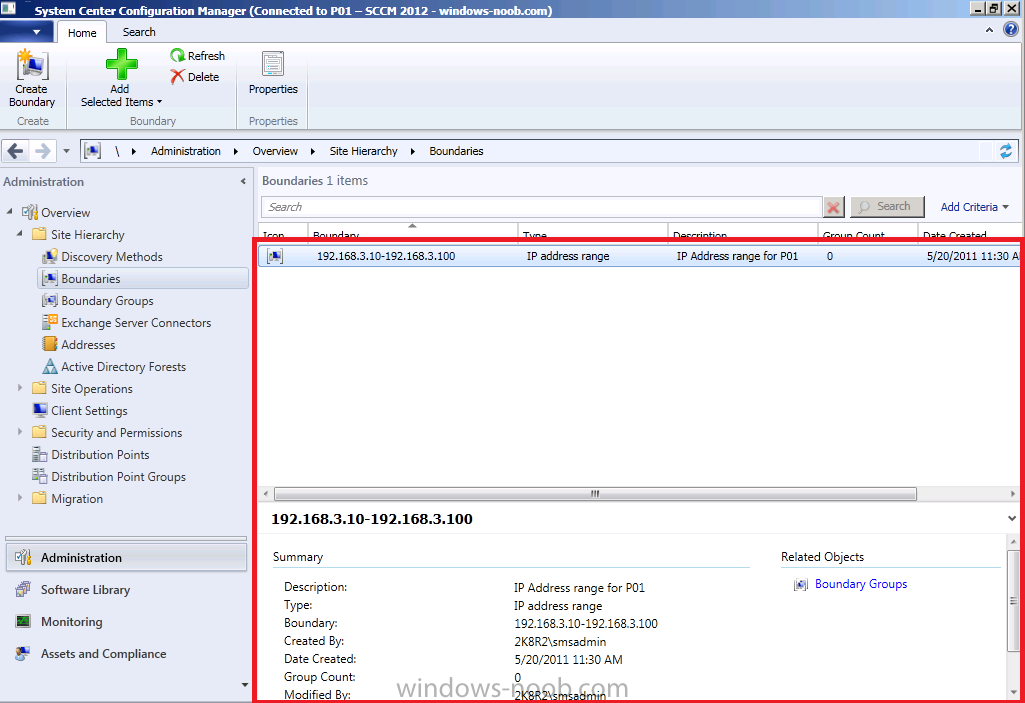This screenshot has width=1025, height=703.
Task: Open the navigation history dropdown arrow
Action: 66,151
